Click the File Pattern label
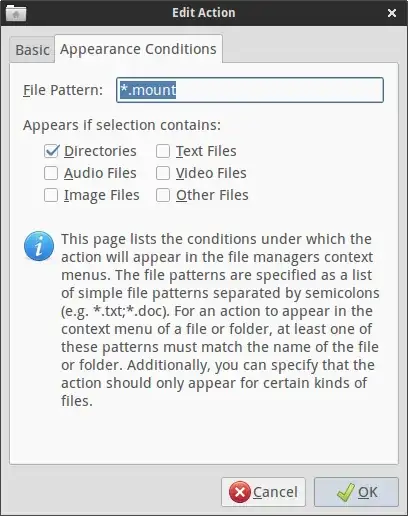The image size is (408, 516). click(63, 90)
